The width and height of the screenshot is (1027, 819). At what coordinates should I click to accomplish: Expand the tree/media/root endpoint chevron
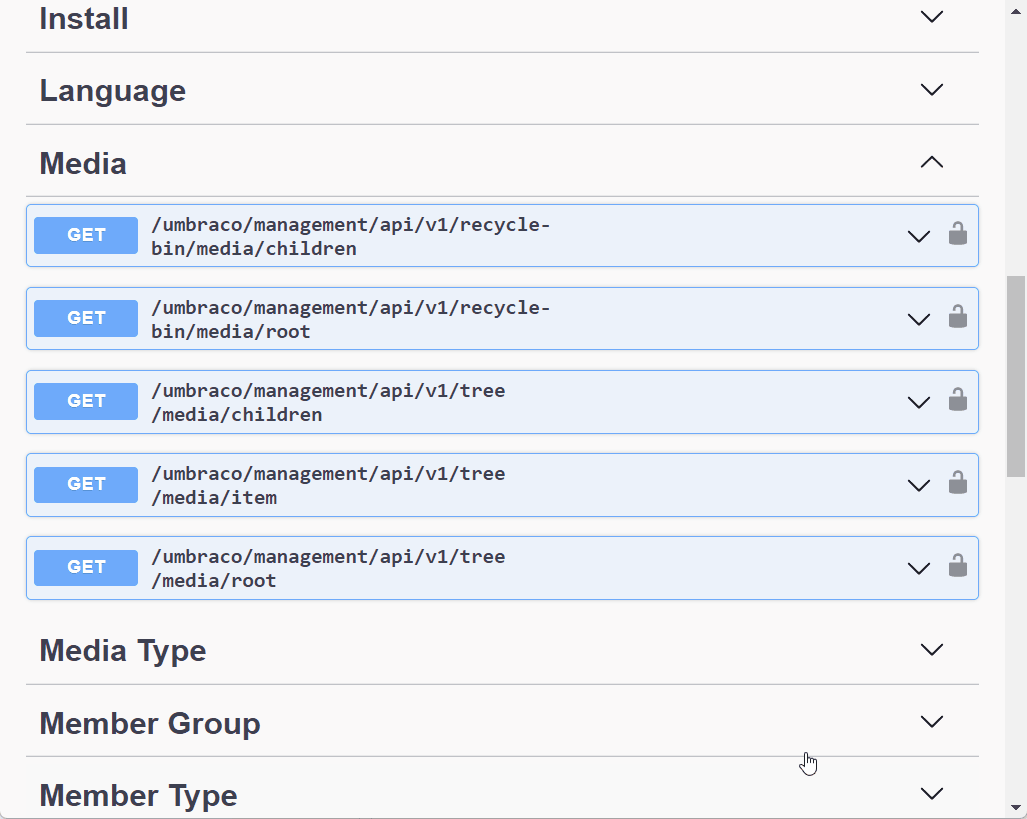[x=918, y=569]
